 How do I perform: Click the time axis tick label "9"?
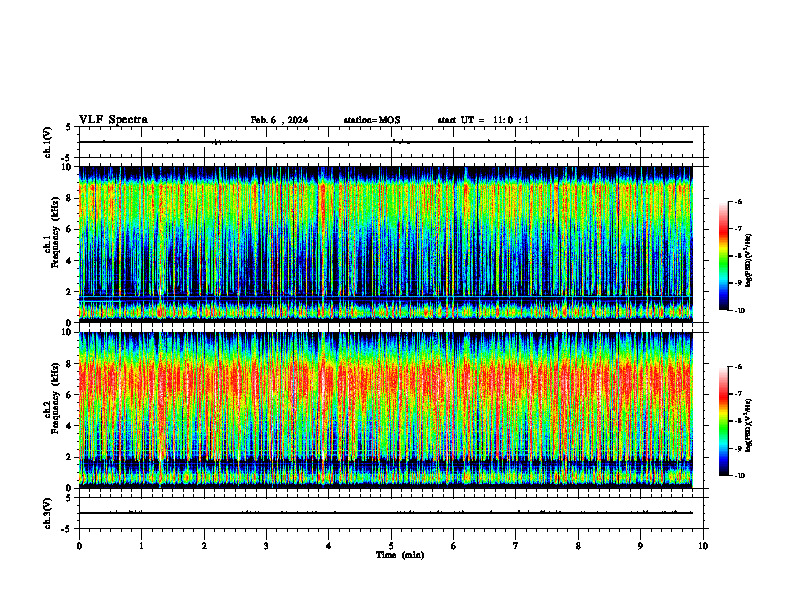pos(640,546)
